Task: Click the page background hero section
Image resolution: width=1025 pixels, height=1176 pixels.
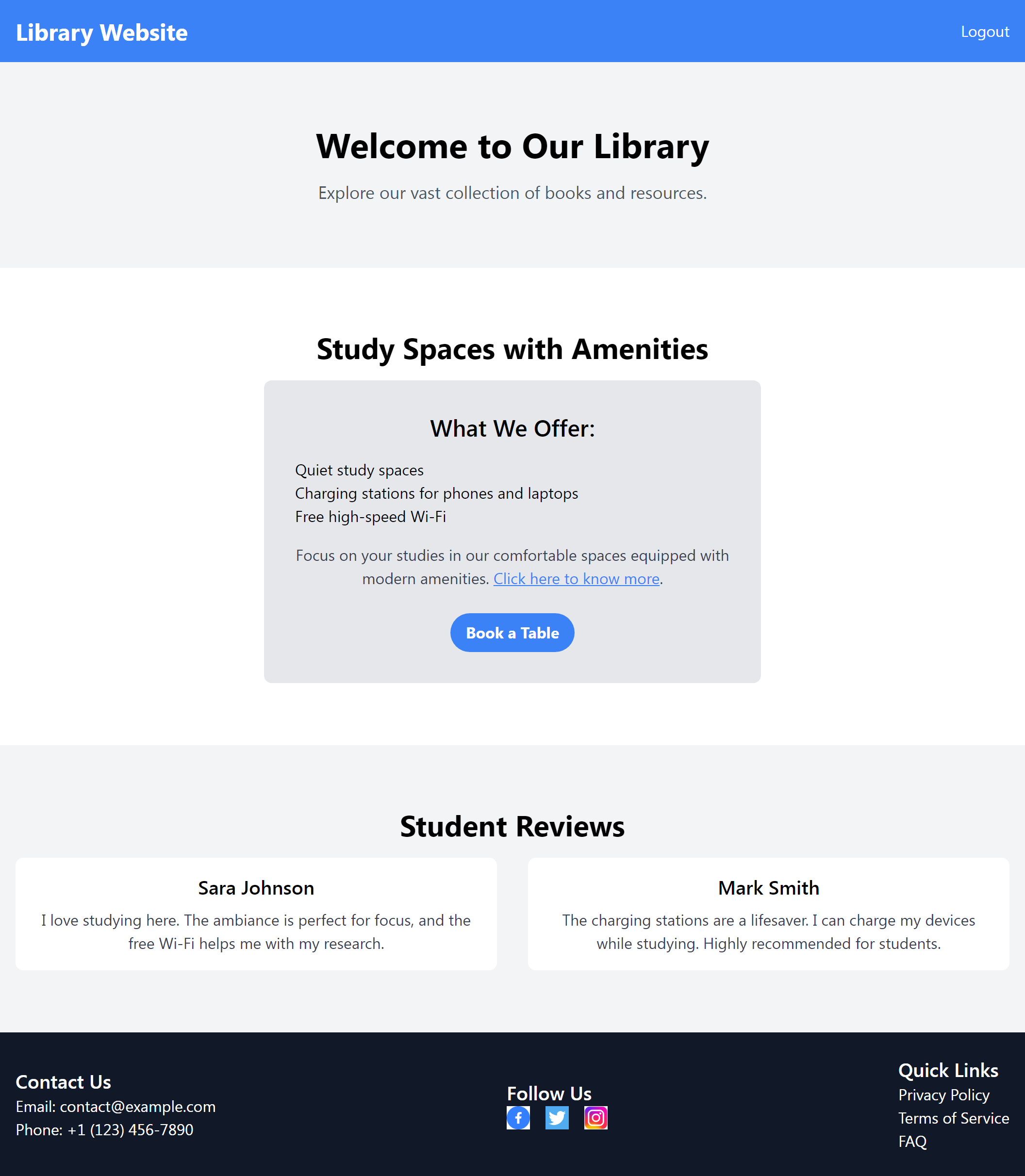Action: [512, 165]
